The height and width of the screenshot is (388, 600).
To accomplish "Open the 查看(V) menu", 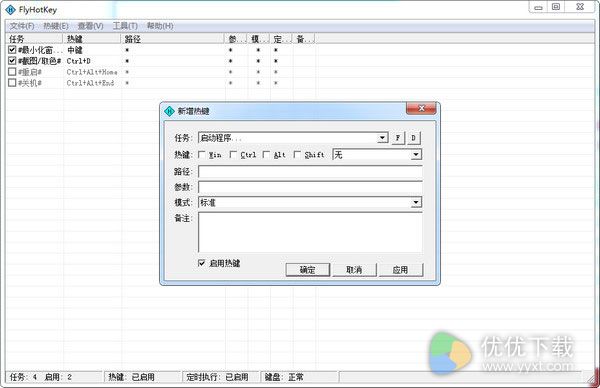I will (90, 26).
